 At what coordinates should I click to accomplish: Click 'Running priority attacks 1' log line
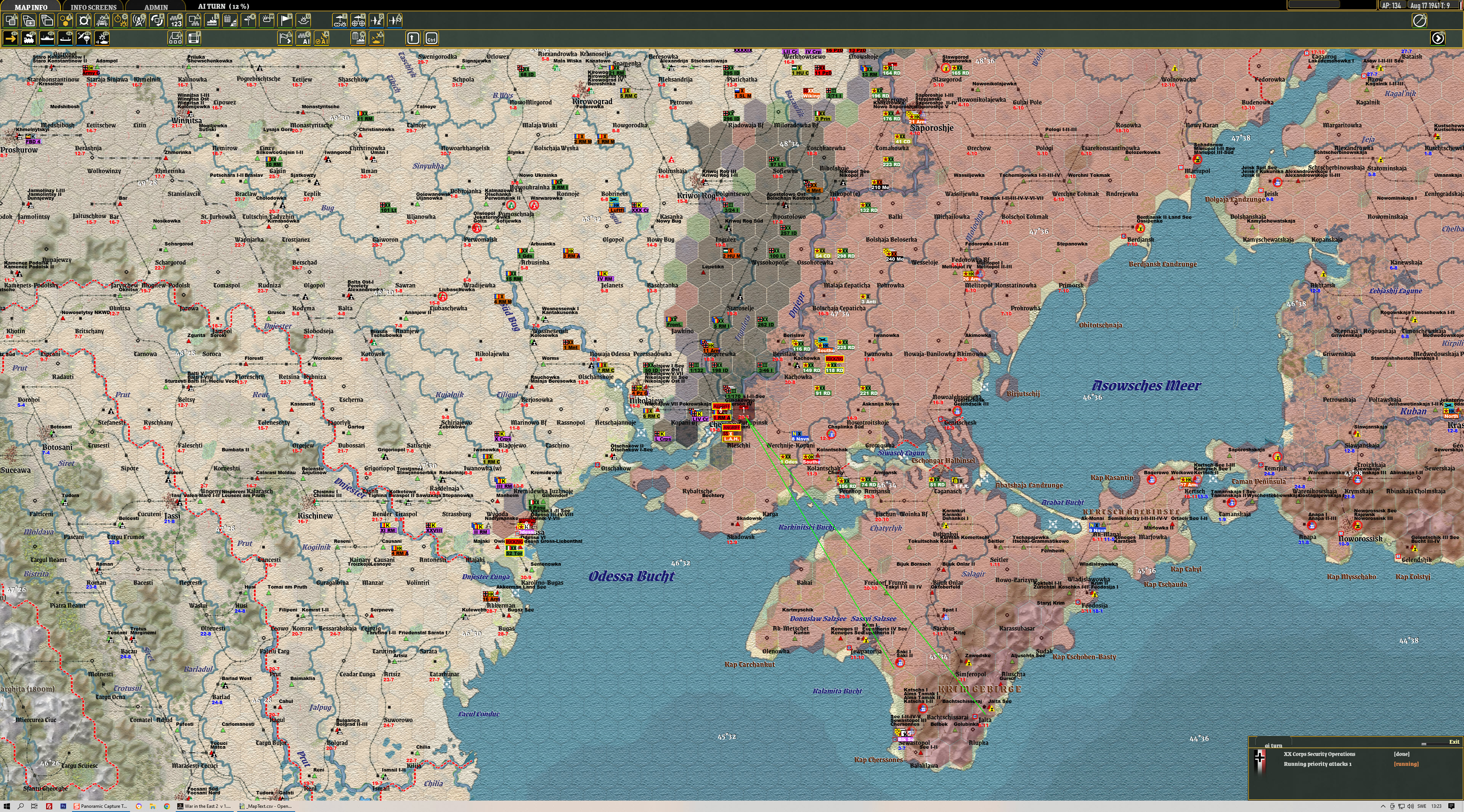(x=1317, y=764)
